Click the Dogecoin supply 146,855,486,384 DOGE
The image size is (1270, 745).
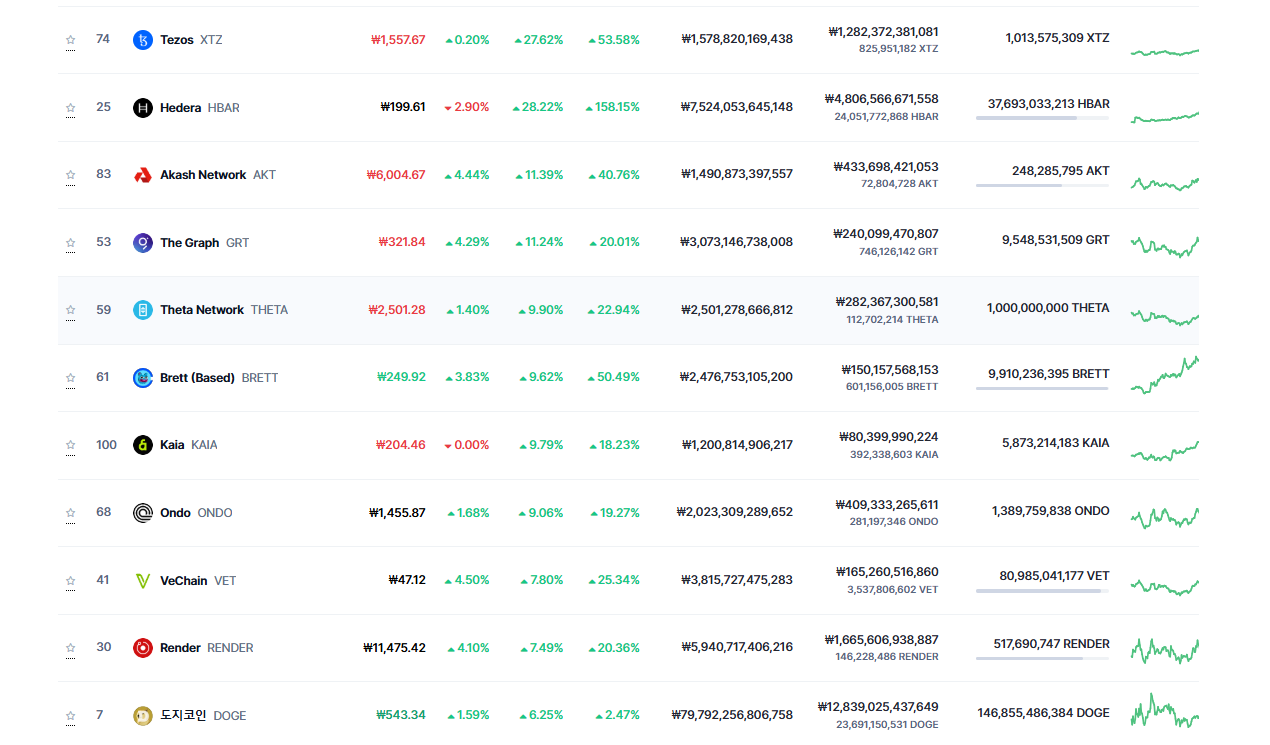(1044, 713)
